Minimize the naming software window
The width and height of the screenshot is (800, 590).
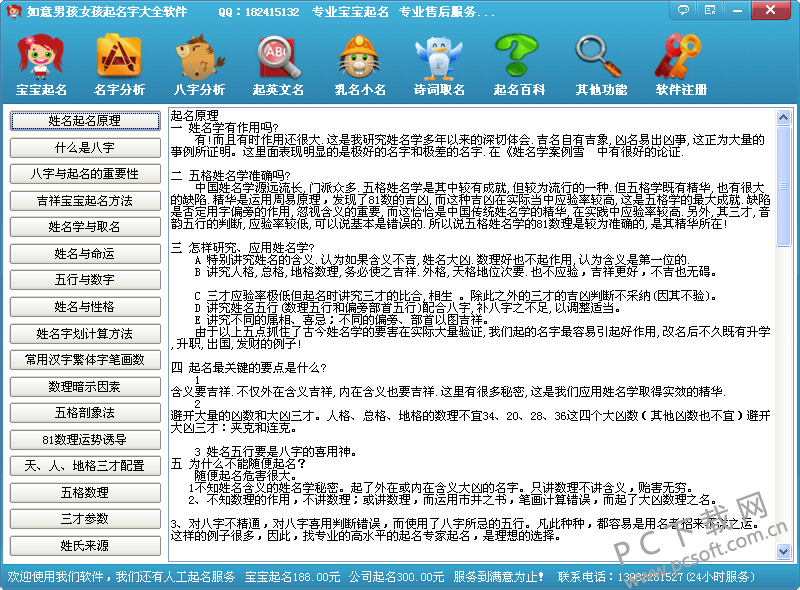(x=737, y=10)
